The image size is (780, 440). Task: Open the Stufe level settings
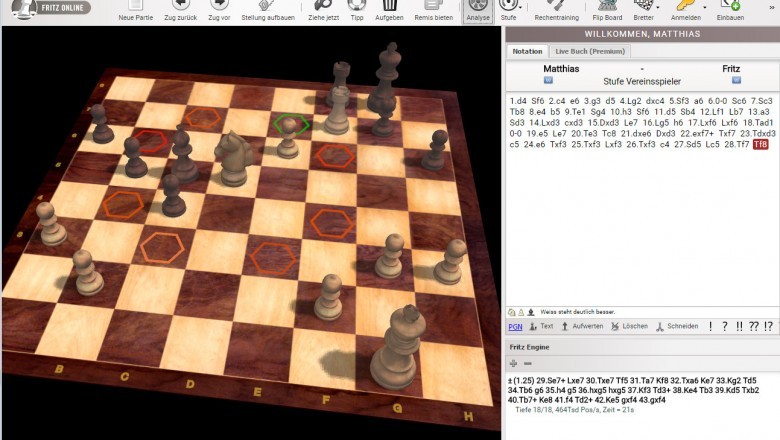tap(508, 10)
